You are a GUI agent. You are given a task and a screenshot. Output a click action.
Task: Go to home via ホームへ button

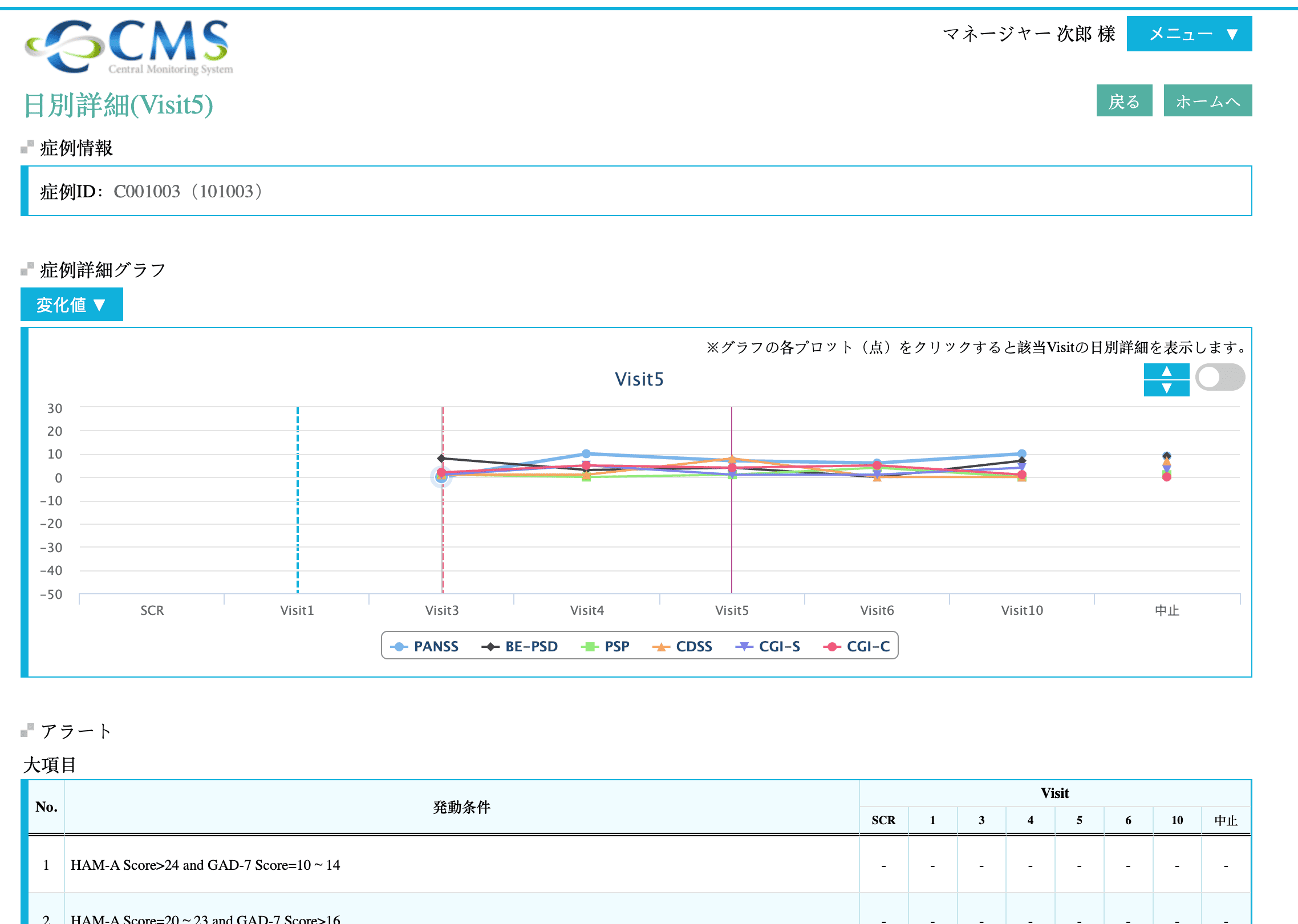[x=1207, y=101]
